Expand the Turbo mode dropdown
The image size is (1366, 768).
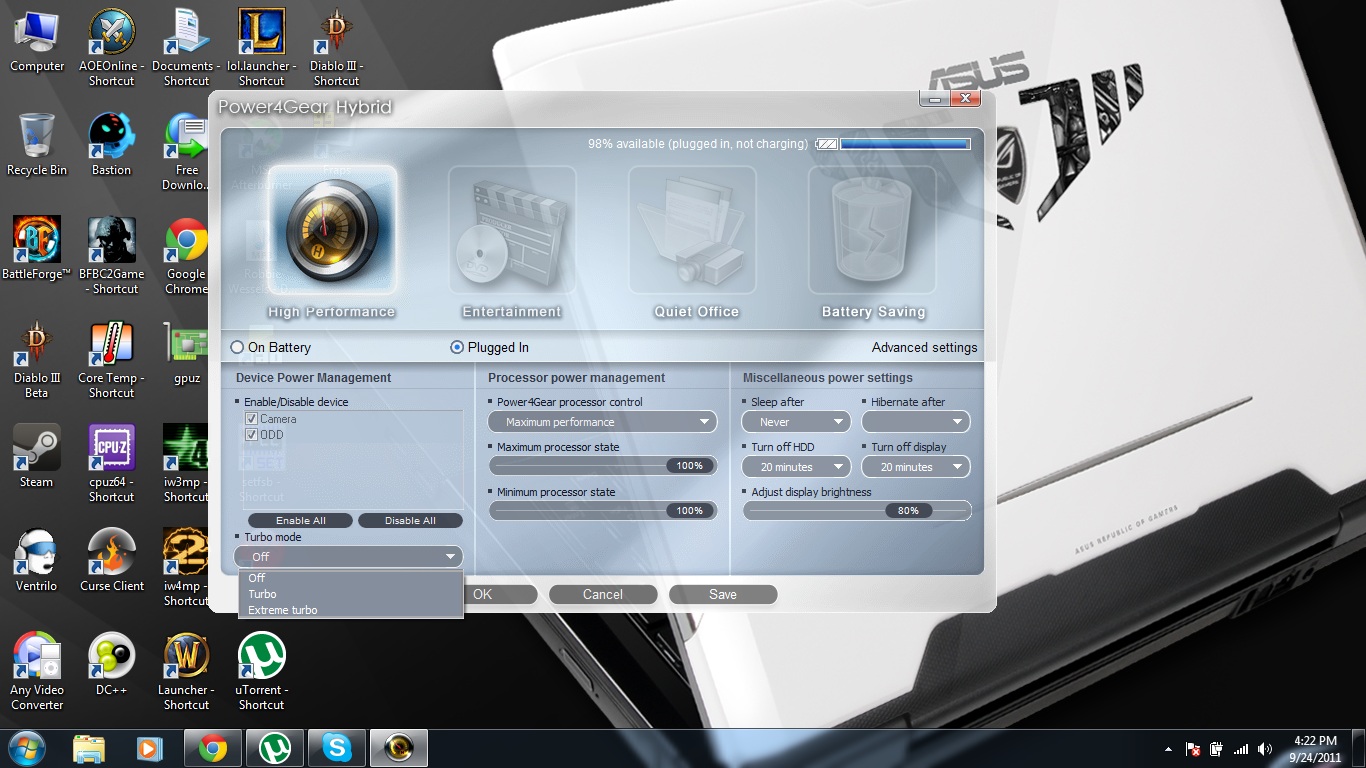click(349, 557)
